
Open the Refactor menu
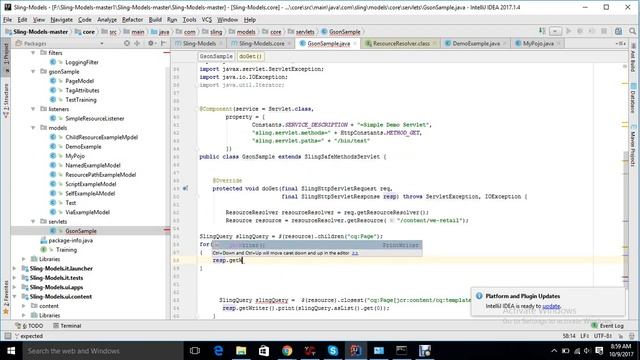click(x=132, y=20)
